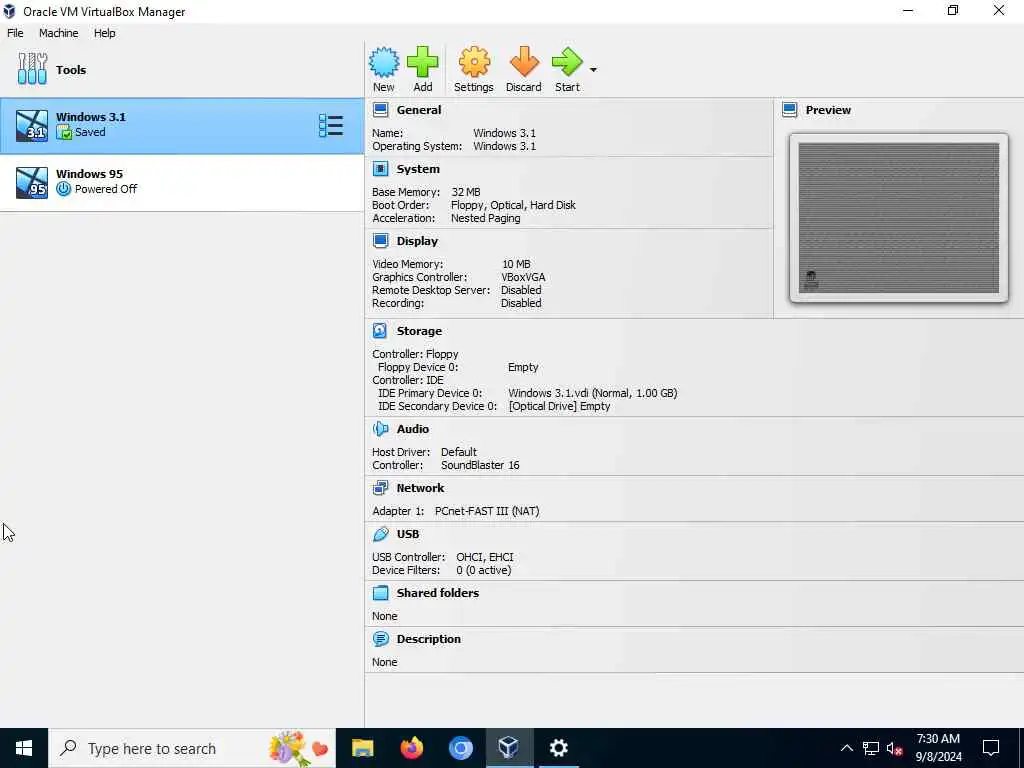Click the Powered Off status icon

coord(63,189)
